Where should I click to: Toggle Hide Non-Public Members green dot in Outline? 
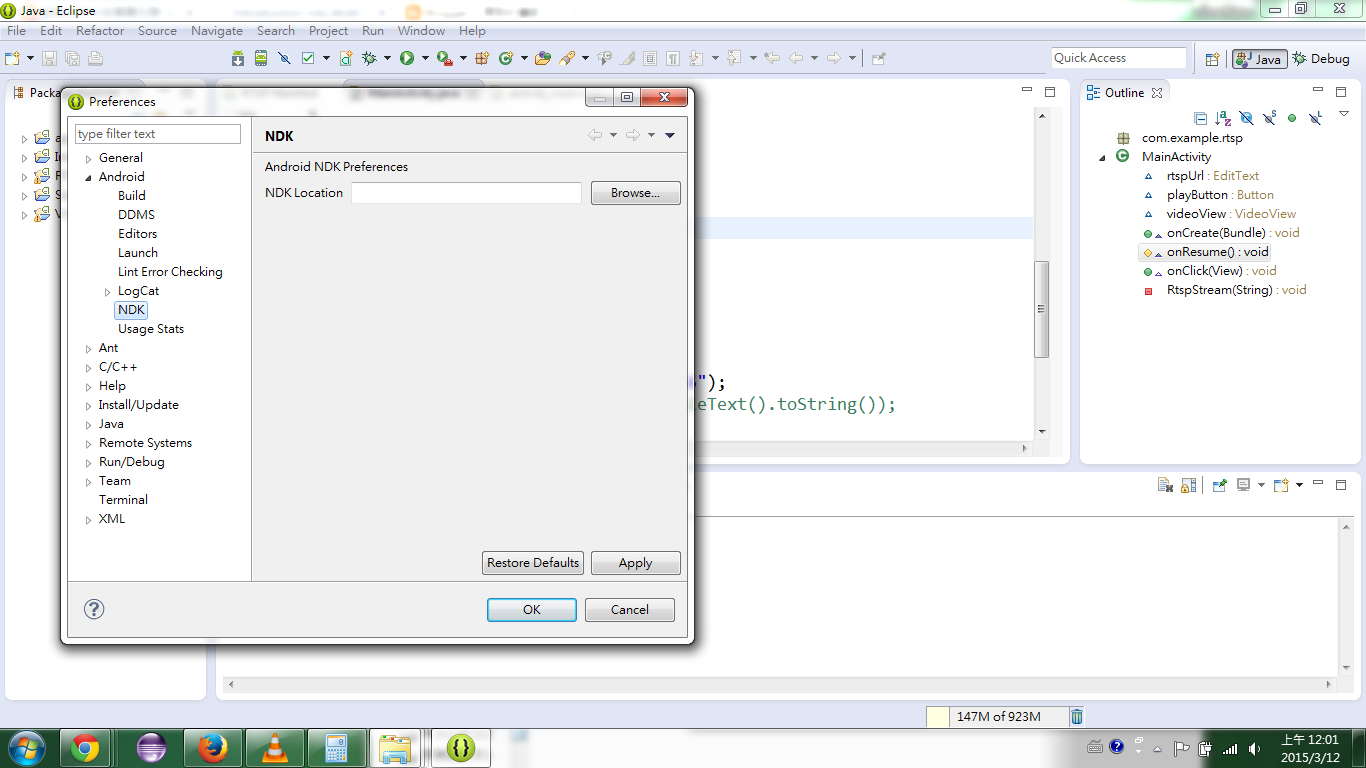click(1292, 118)
